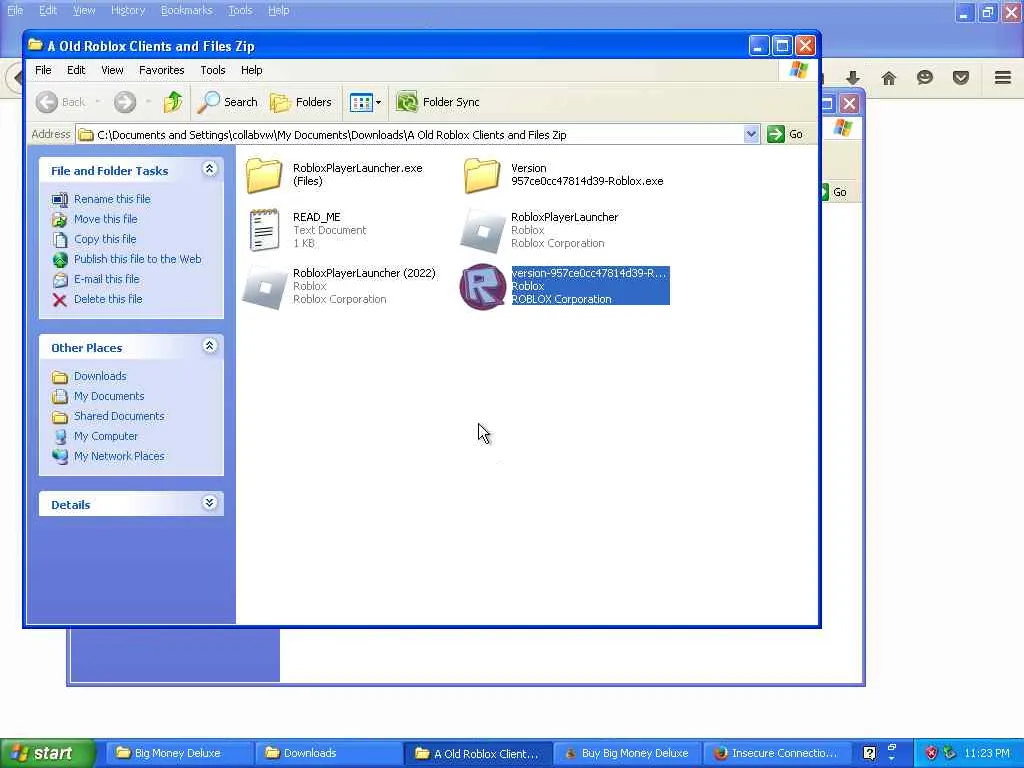Toggle the Folders pane button
Screen dimensions: 1024x768
(301, 102)
